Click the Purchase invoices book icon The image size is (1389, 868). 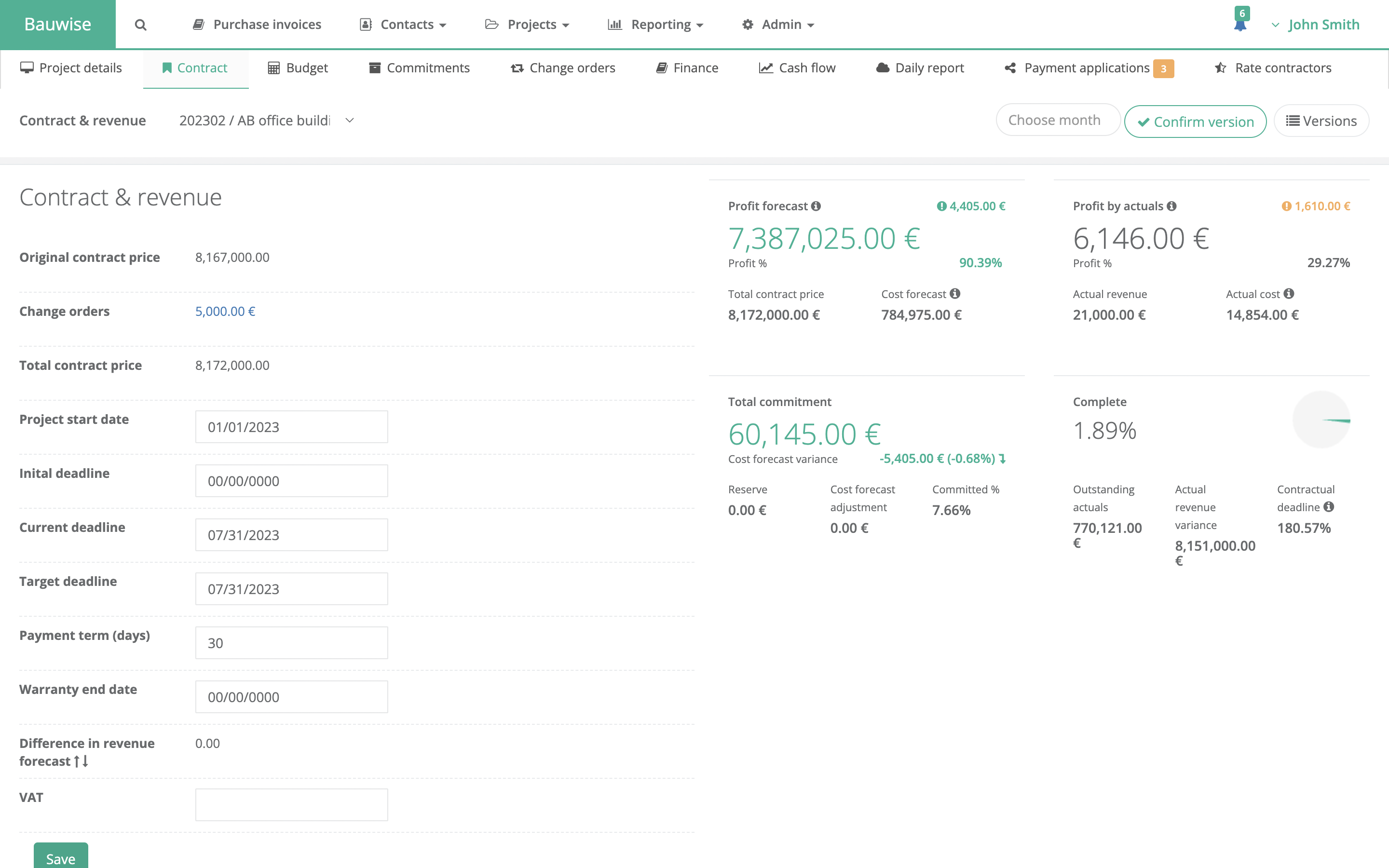(x=199, y=25)
